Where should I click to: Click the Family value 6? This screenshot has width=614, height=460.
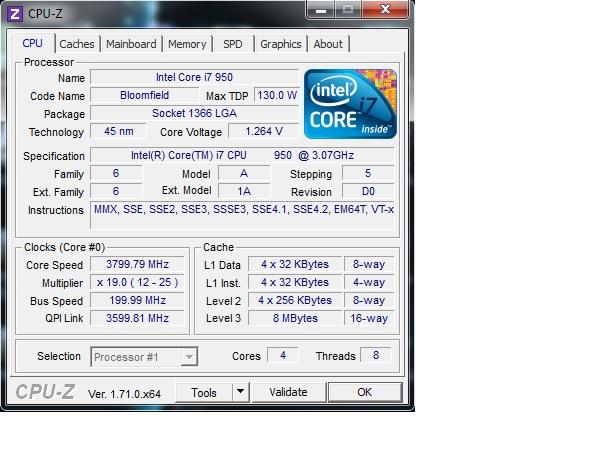tap(116, 173)
